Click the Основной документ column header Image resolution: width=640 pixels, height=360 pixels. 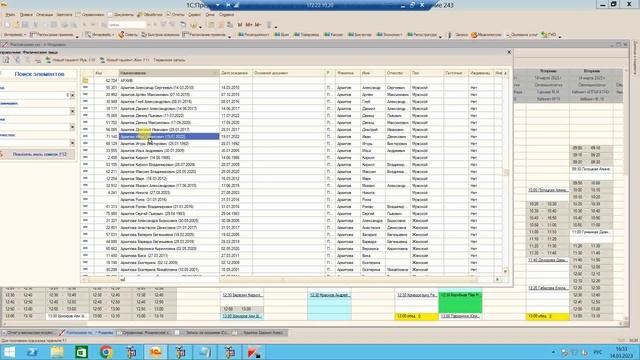[x=288, y=73]
